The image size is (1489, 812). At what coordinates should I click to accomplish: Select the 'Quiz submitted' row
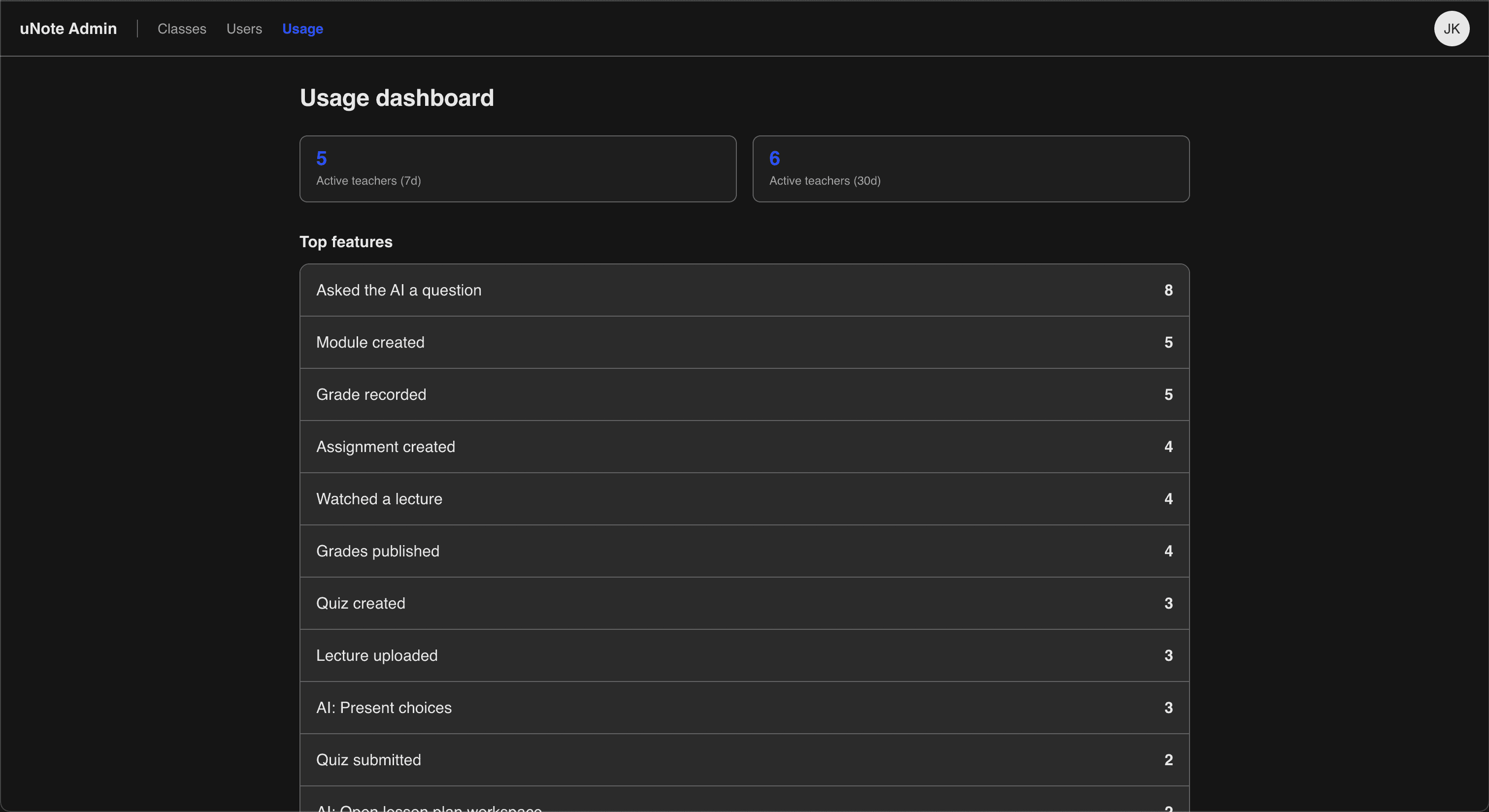pos(744,760)
